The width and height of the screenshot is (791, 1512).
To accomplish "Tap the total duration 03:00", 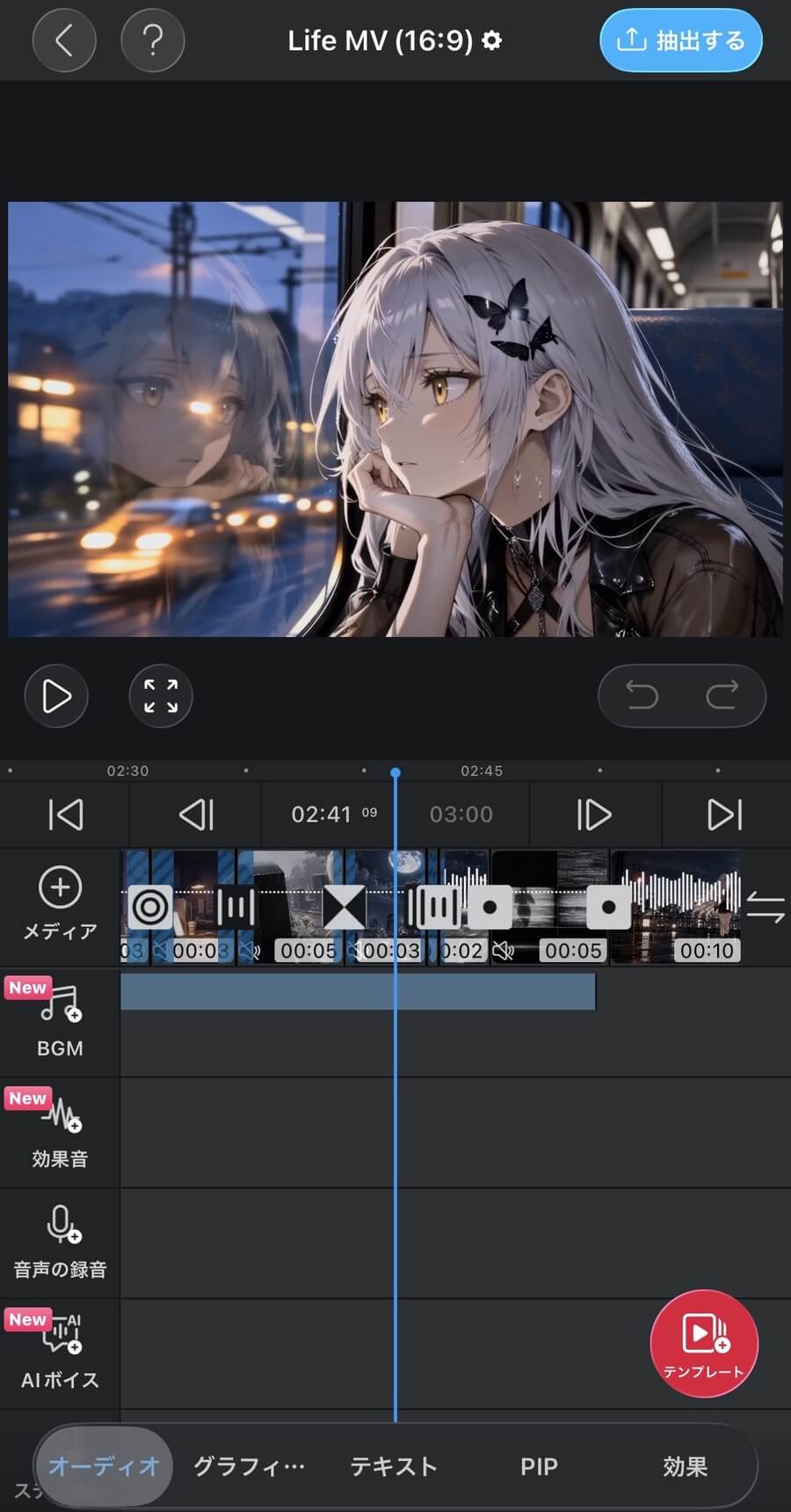I will point(461,814).
